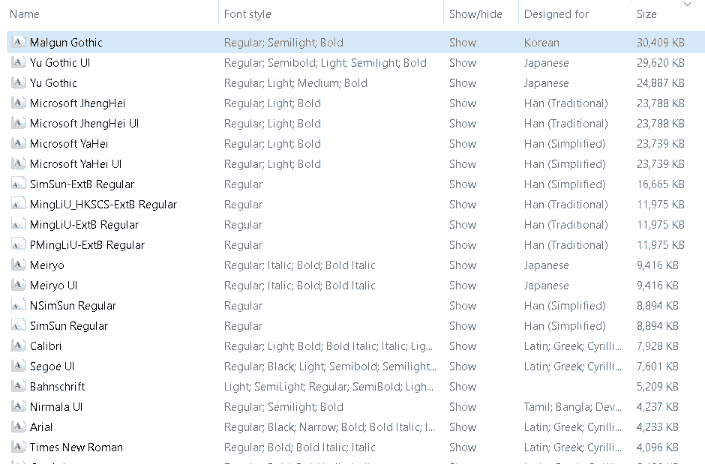705x464 pixels.
Task: Click 'Regular; Semibold; Light; Semilight; Bold' style cell
Action: pos(325,63)
